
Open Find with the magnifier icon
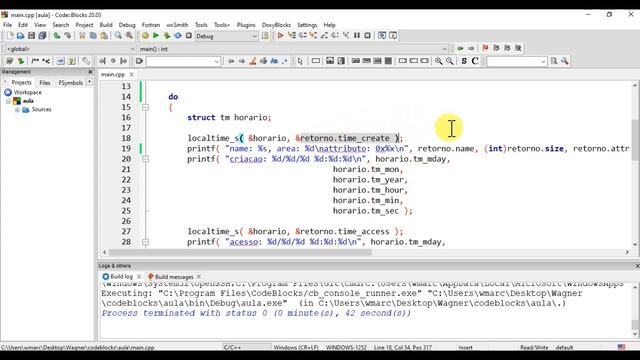(x=118, y=36)
